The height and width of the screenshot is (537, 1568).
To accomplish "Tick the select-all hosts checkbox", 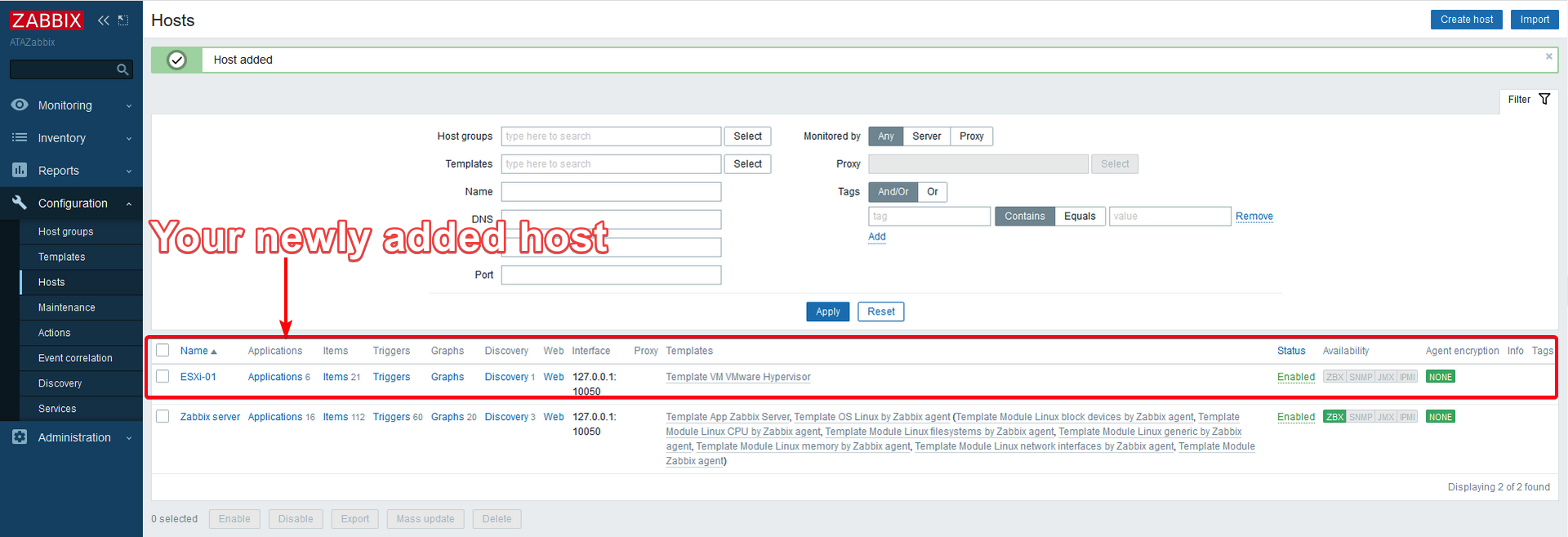I will 163,350.
